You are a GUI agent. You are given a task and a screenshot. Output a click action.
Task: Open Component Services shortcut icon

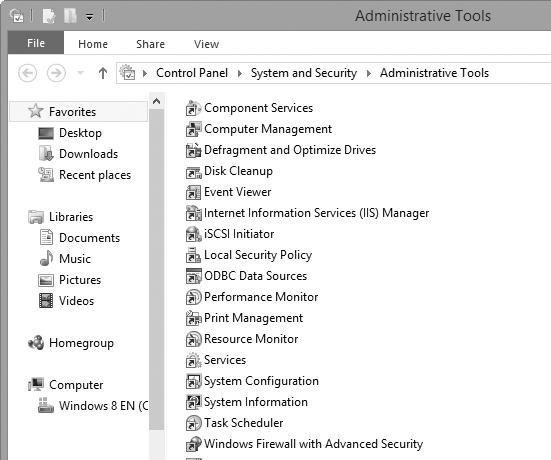(193, 108)
